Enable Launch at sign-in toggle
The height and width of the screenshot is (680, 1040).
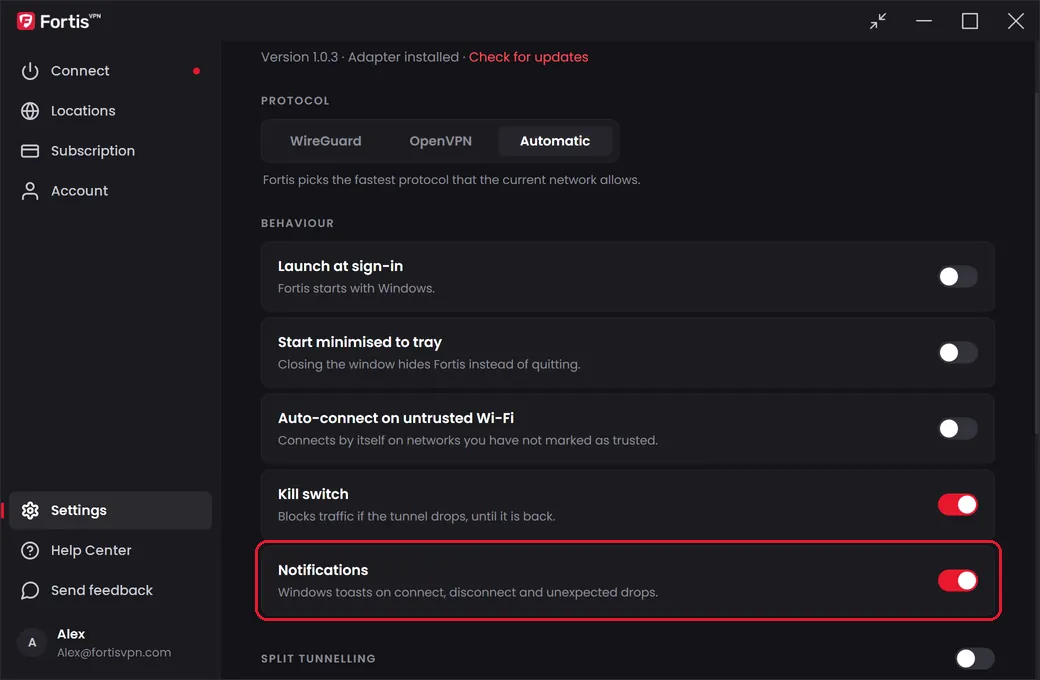[957, 277]
